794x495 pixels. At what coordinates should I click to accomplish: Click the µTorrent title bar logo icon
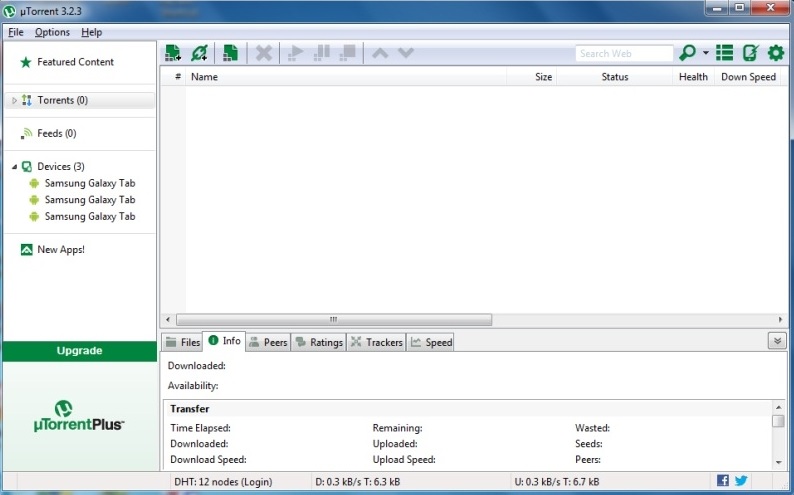pos(10,11)
